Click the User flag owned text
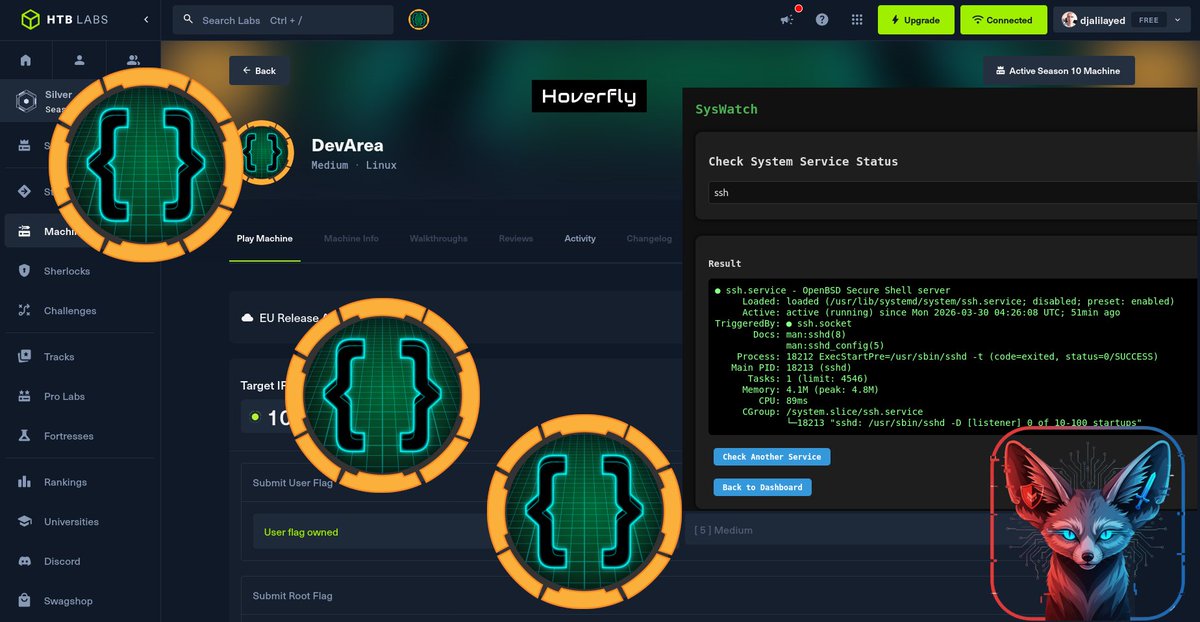Image resolution: width=1200 pixels, height=622 pixels. coord(301,532)
